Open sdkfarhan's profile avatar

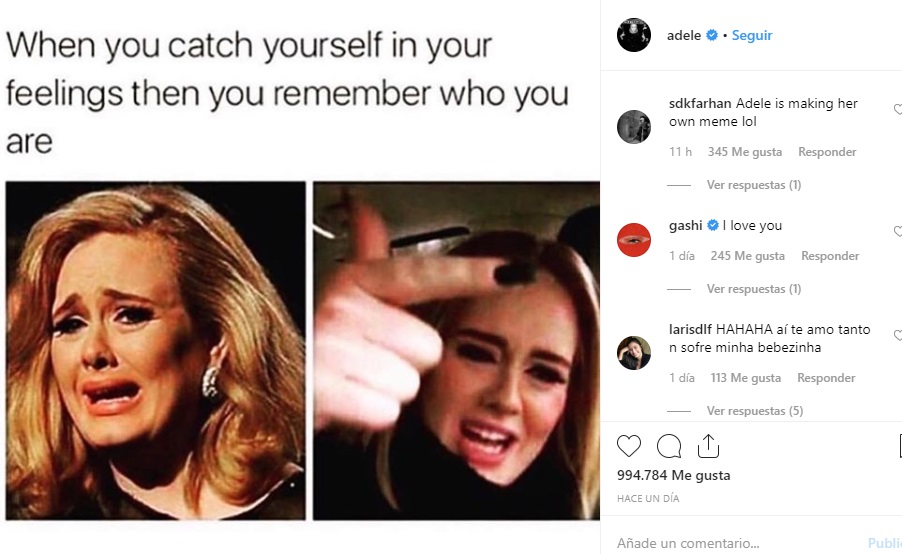pyautogui.click(x=633, y=127)
